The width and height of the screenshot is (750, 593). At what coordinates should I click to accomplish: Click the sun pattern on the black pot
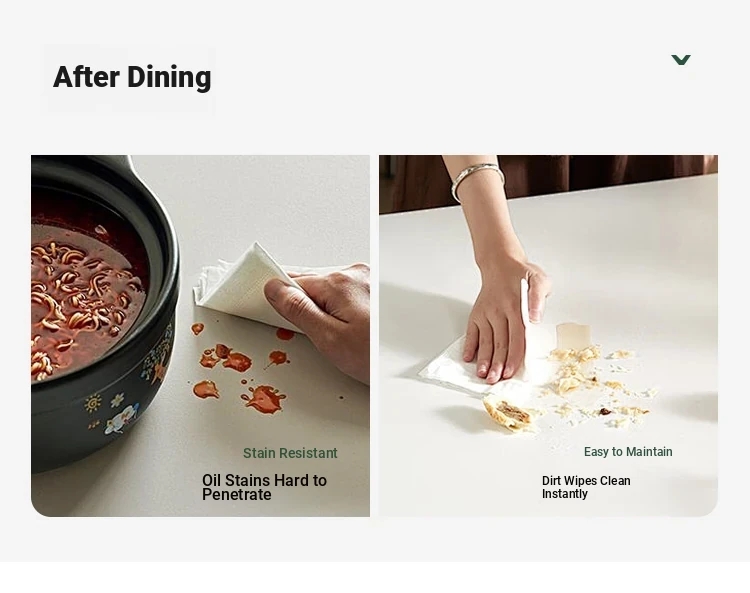(x=93, y=403)
